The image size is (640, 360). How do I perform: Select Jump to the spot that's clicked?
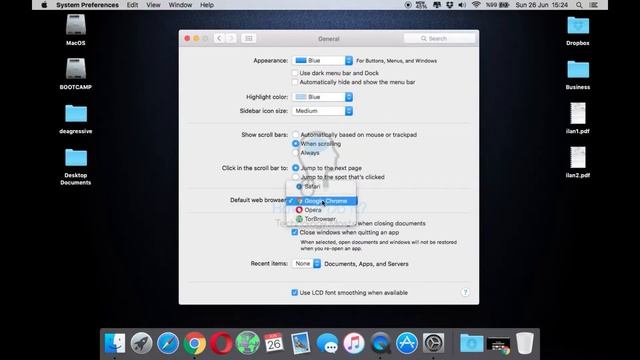pos(296,177)
